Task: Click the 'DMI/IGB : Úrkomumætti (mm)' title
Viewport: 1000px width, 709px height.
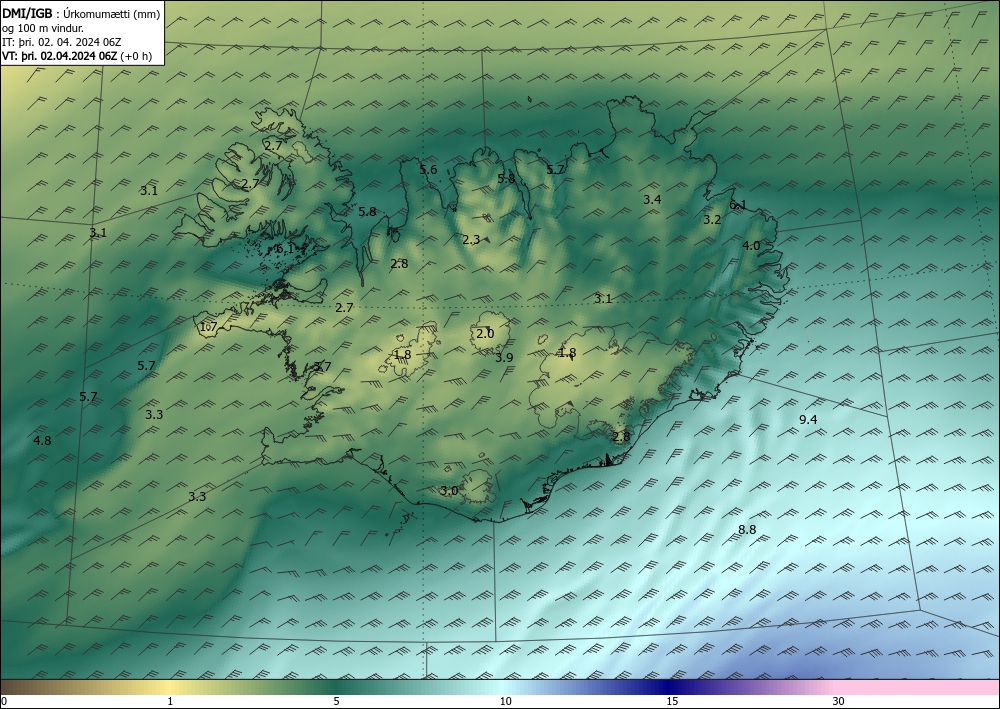Action: point(81,14)
